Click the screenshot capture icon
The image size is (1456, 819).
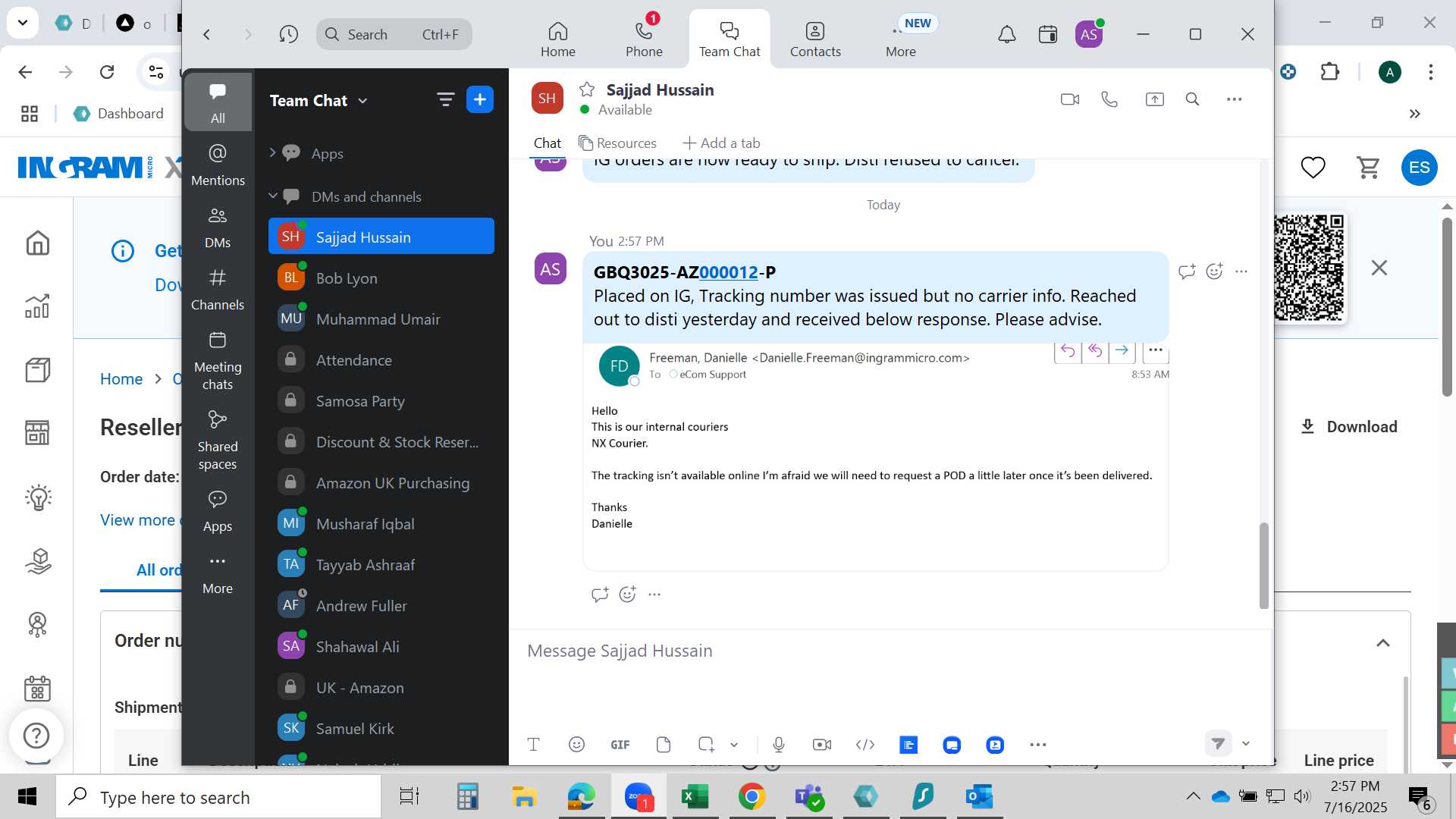706,745
